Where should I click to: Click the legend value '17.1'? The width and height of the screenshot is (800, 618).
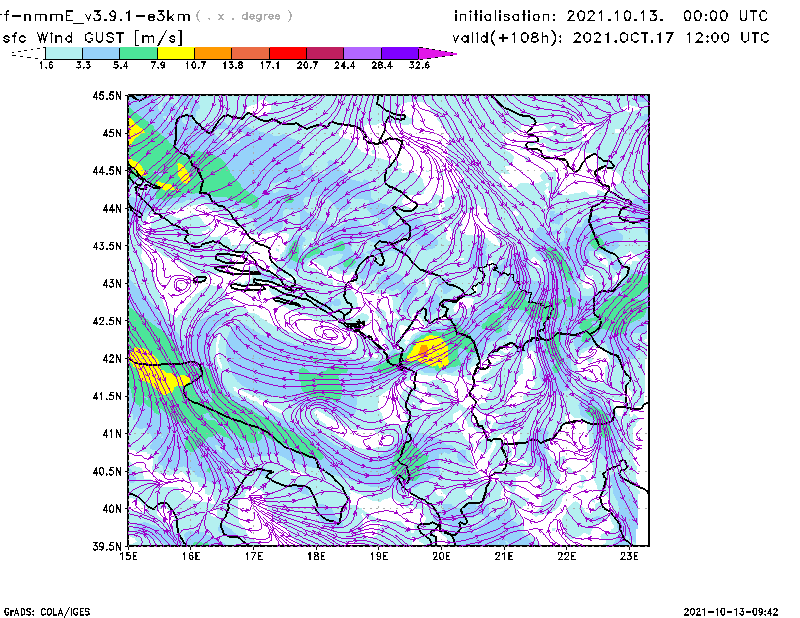pyautogui.click(x=270, y=65)
